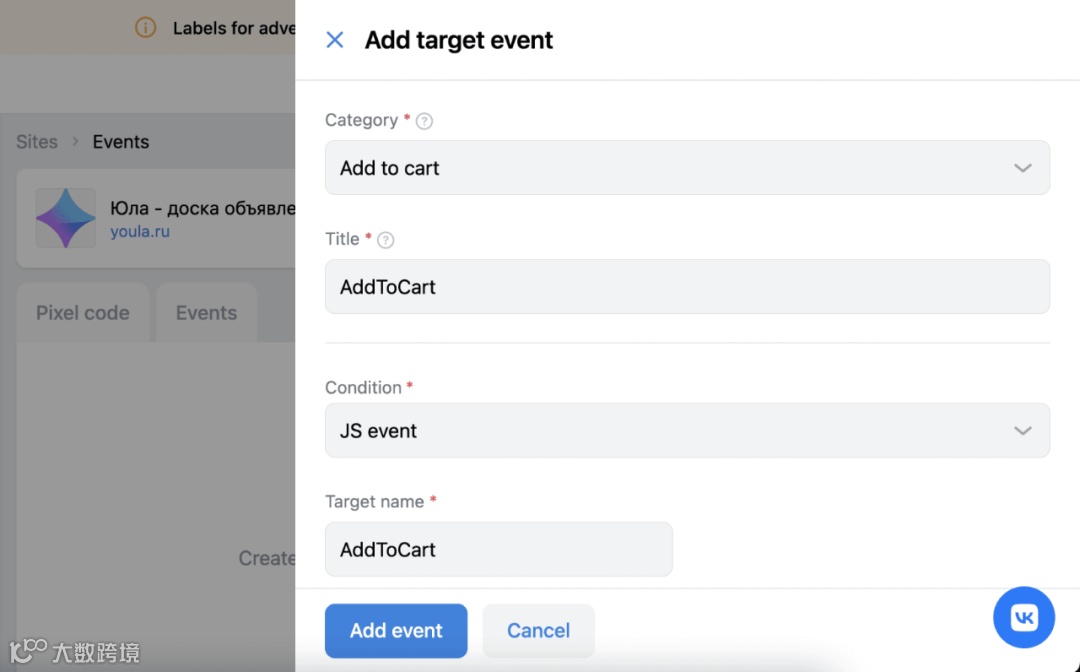Focus the Title input field

pos(687,286)
